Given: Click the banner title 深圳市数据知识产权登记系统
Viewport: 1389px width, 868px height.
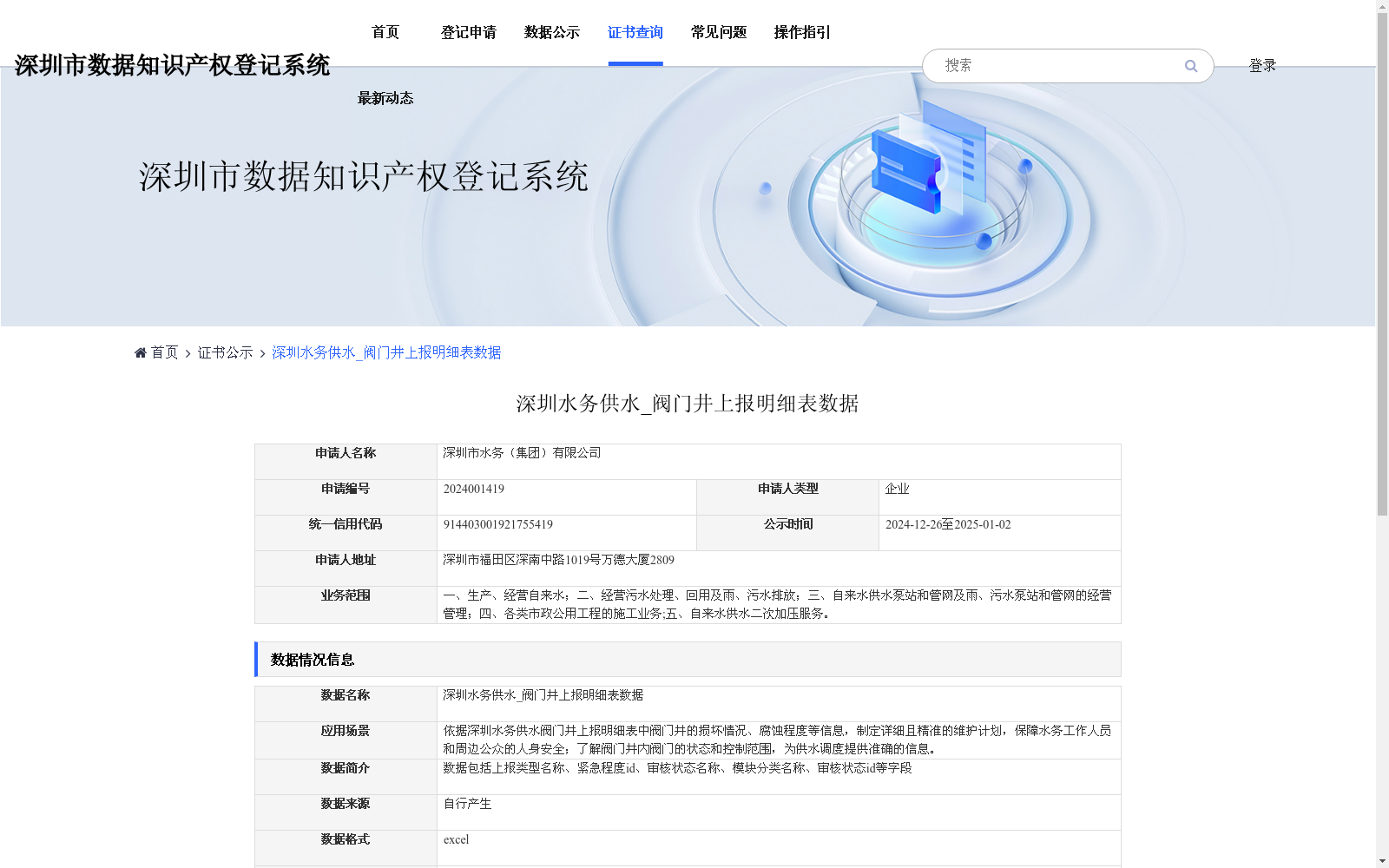Looking at the screenshot, I should click(364, 176).
